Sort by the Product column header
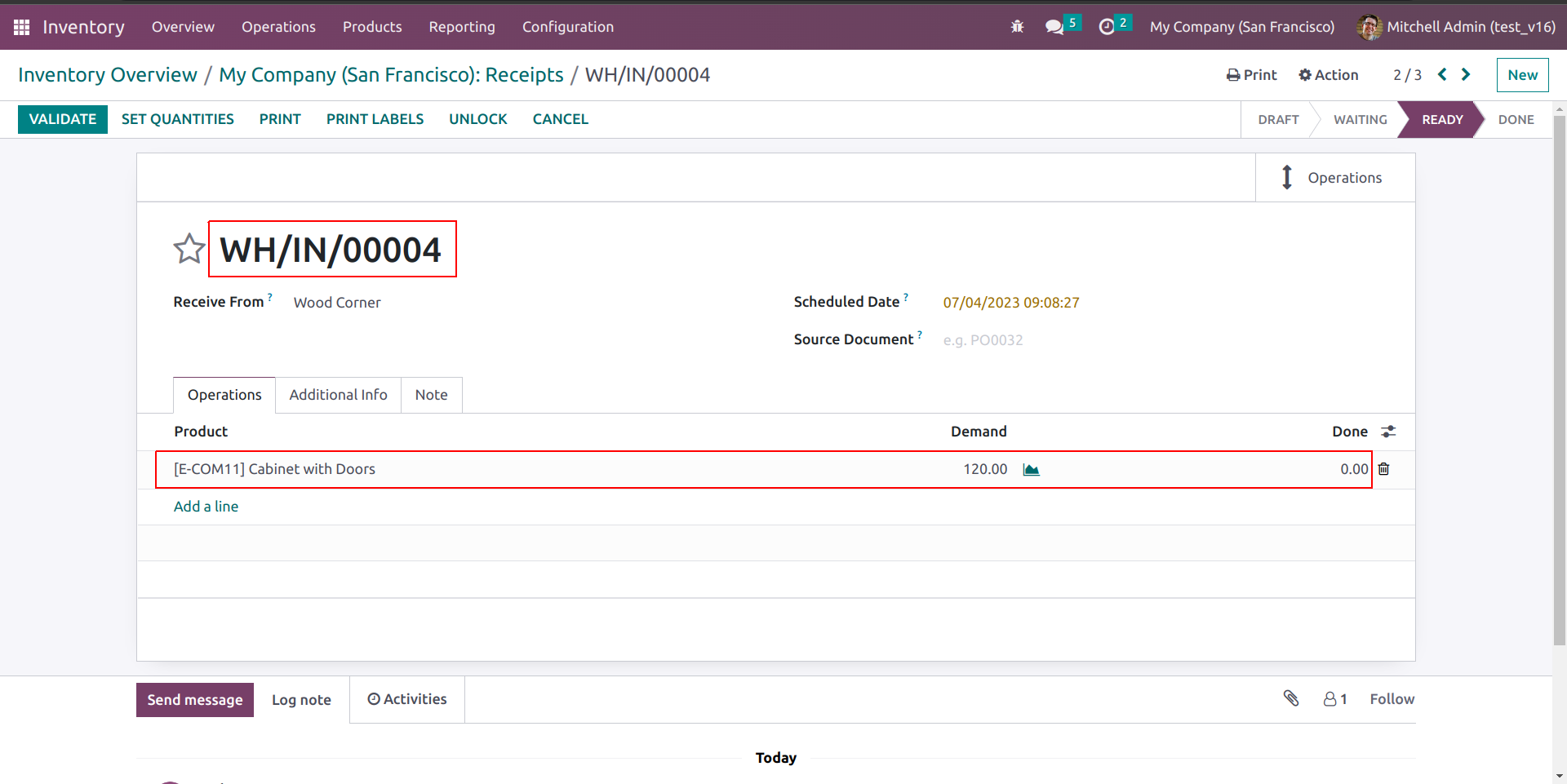The height and width of the screenshot is (784, 1567). pyautogui.click(x=201, y=432)
